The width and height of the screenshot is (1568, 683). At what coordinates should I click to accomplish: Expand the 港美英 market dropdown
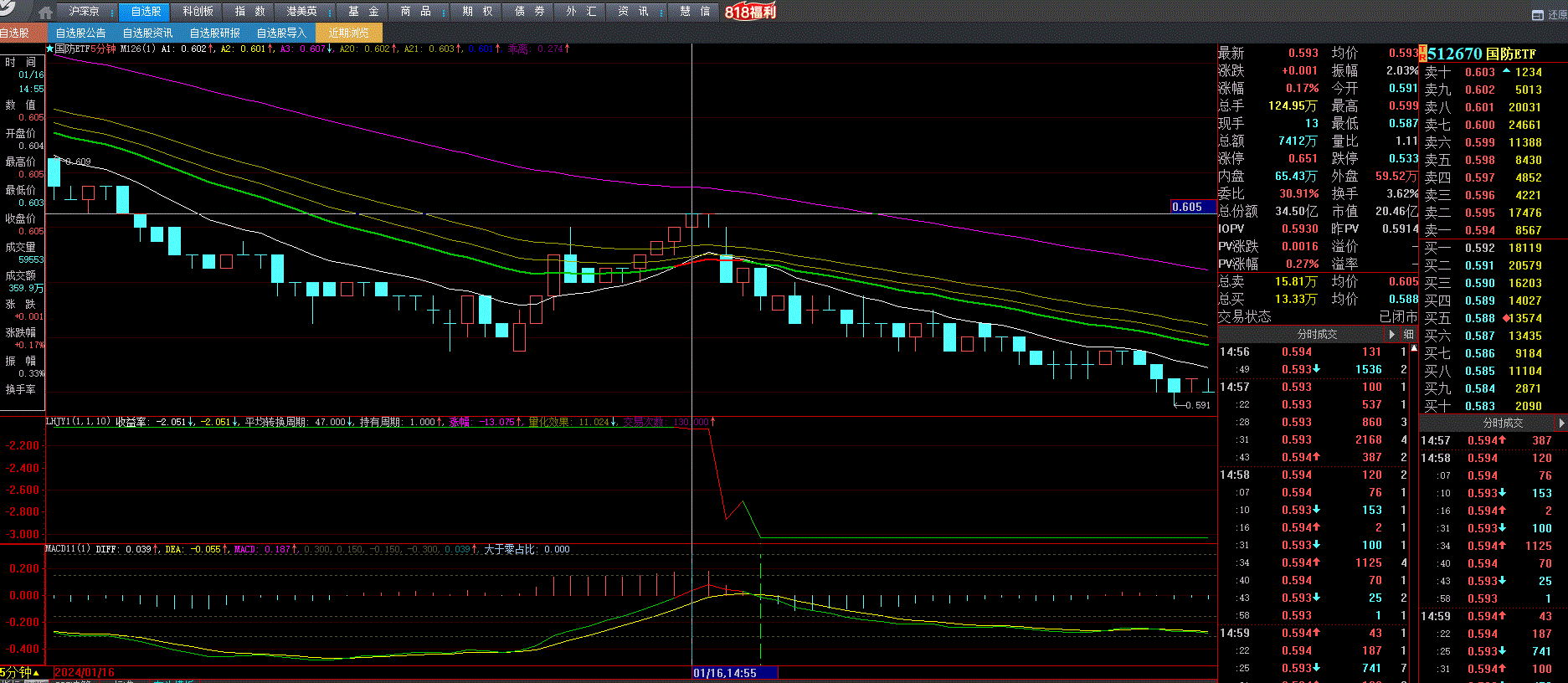coord(330,12)
